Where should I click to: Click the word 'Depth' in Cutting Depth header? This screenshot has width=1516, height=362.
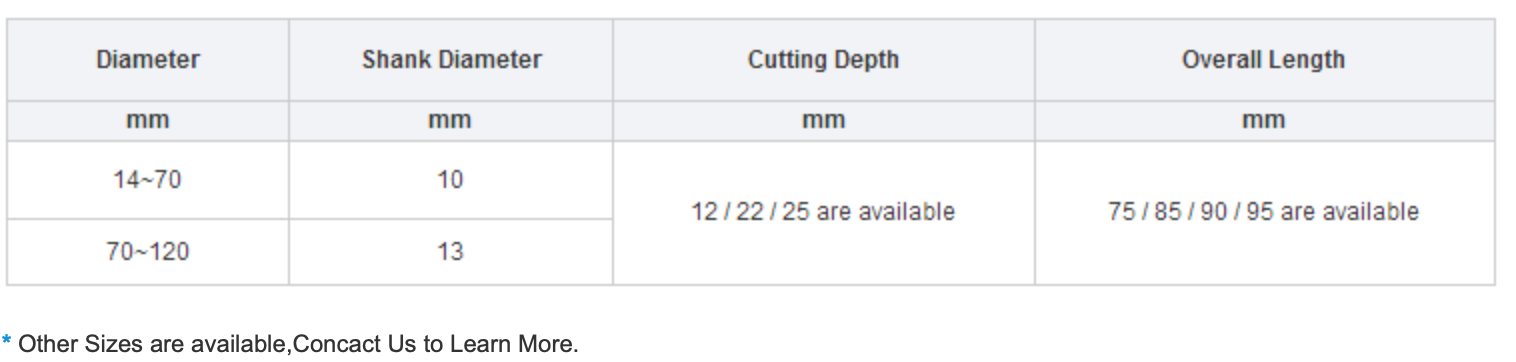coord(867,61)
